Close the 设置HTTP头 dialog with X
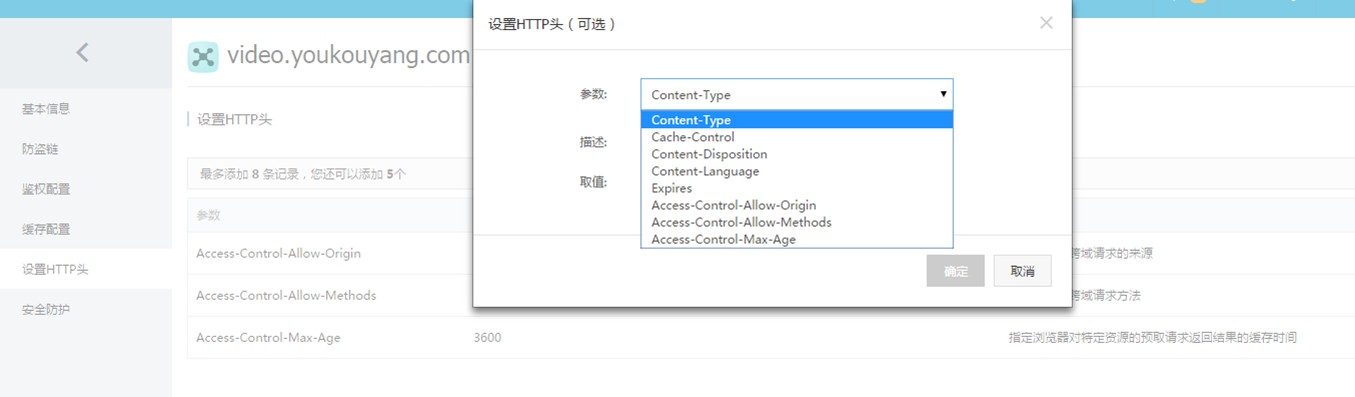This screenshot has height=397, width=1355. (x=1046, y=22)
